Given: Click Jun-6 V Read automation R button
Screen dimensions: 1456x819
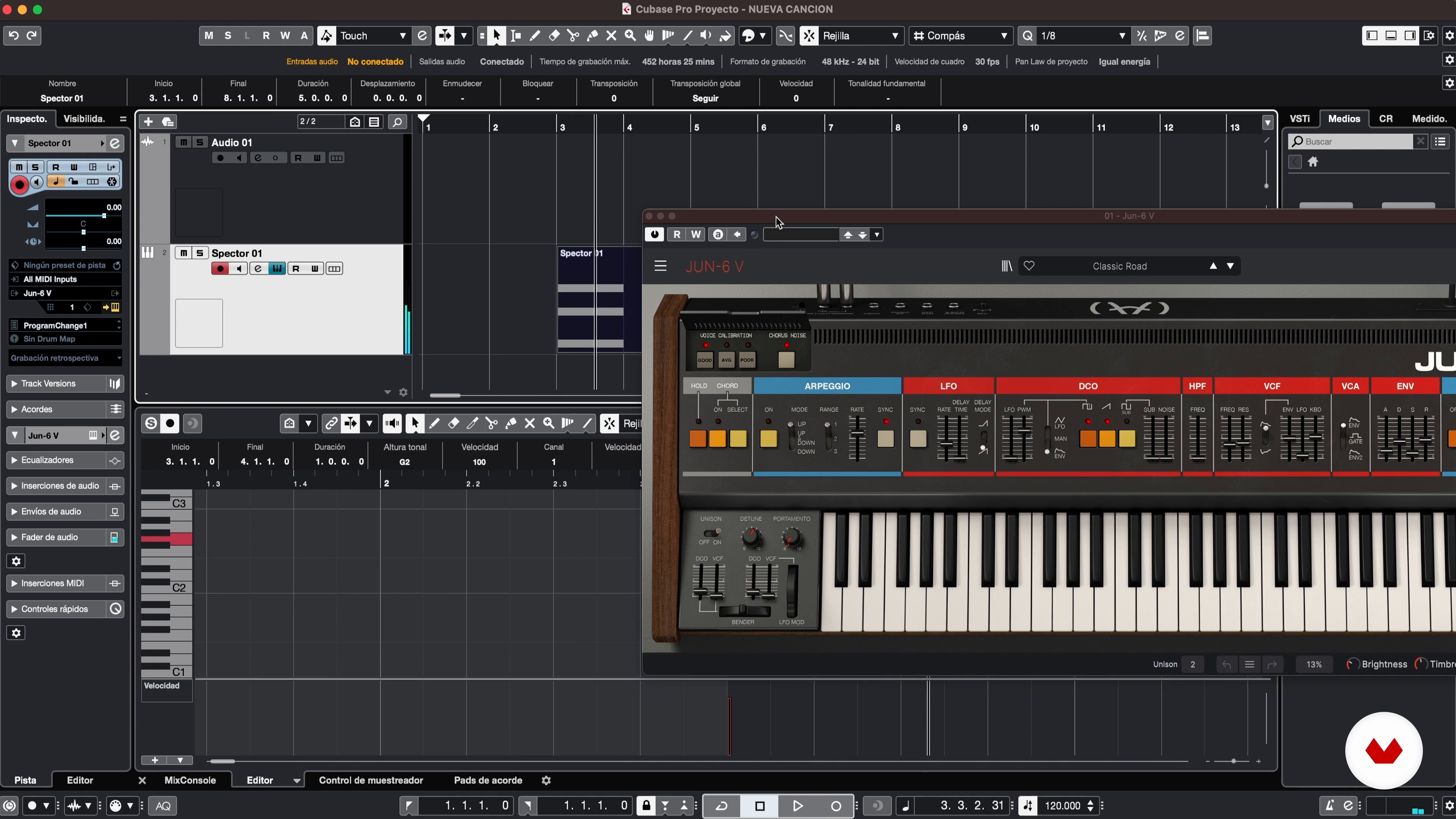Looking at the screenshot, I should (x=676, y=235).
